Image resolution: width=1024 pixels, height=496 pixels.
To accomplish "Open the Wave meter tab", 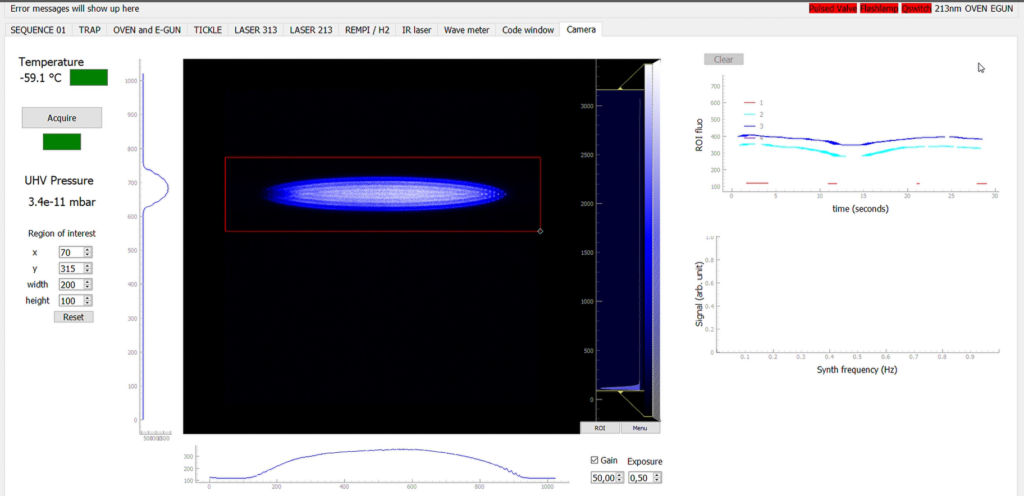I will click(x=466, y=30).
